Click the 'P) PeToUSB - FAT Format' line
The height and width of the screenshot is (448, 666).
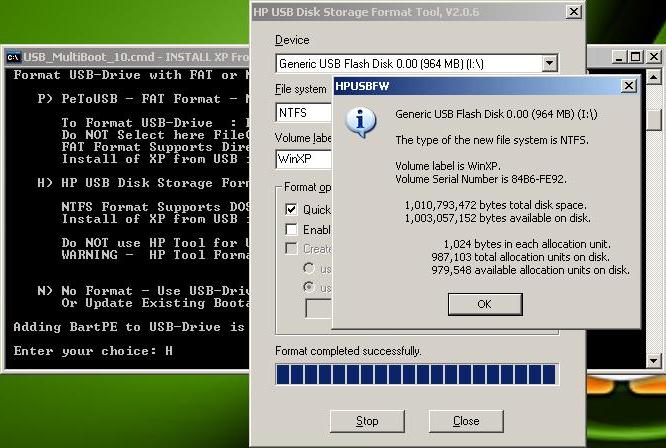[x=143, y=99]
